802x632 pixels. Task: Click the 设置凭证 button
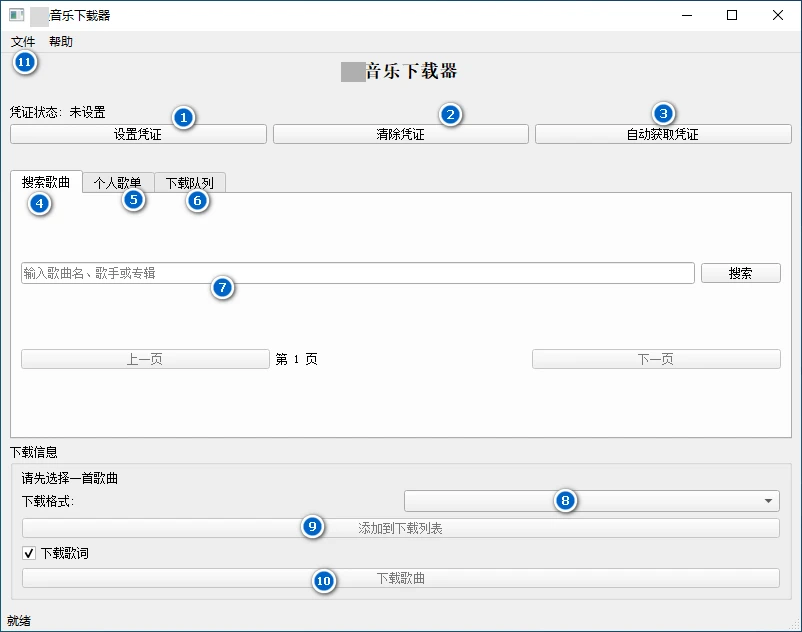tap(138, 134)
